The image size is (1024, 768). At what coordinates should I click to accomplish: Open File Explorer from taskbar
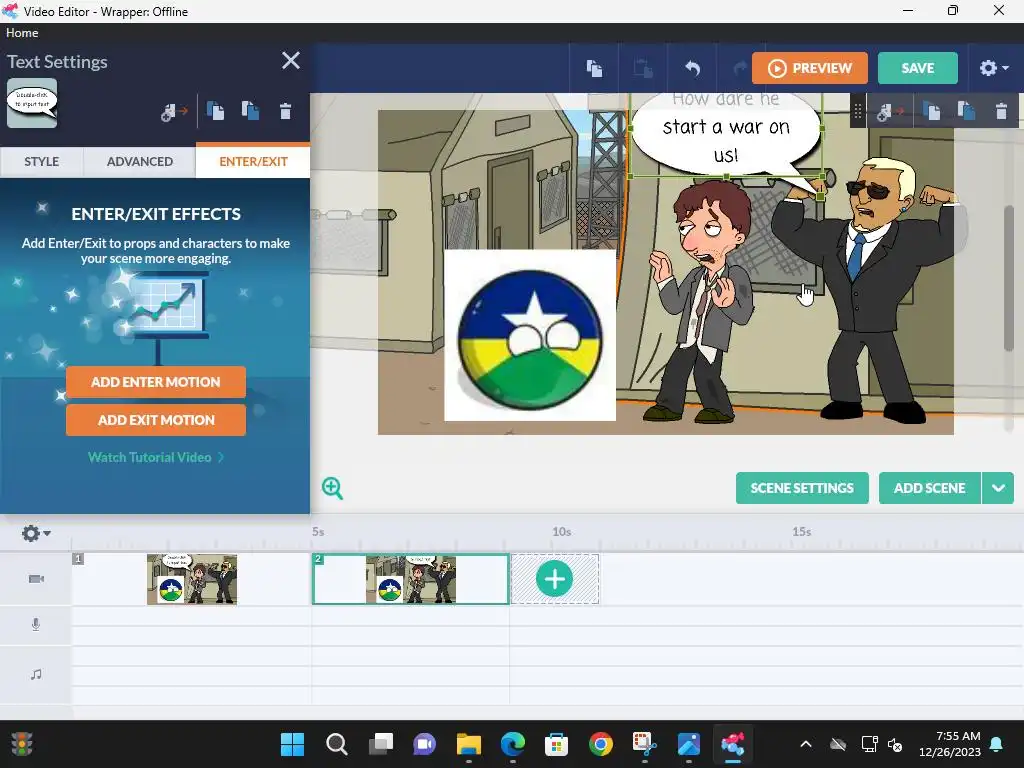pyautogui.click(x=468, y=744)
